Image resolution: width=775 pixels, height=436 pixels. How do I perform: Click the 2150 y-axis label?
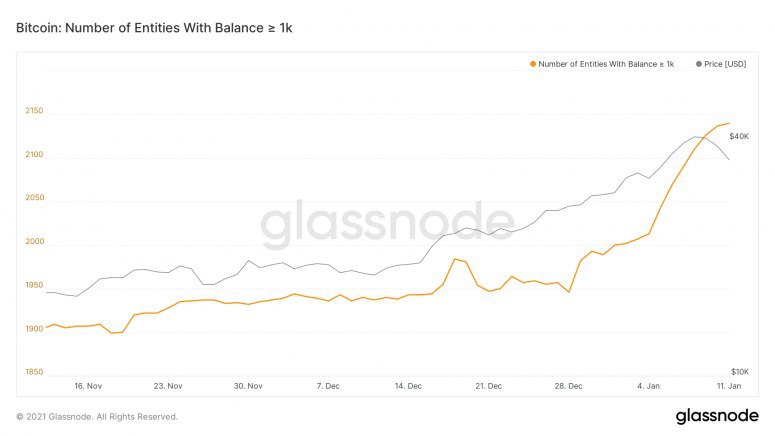tap(34, 111)
